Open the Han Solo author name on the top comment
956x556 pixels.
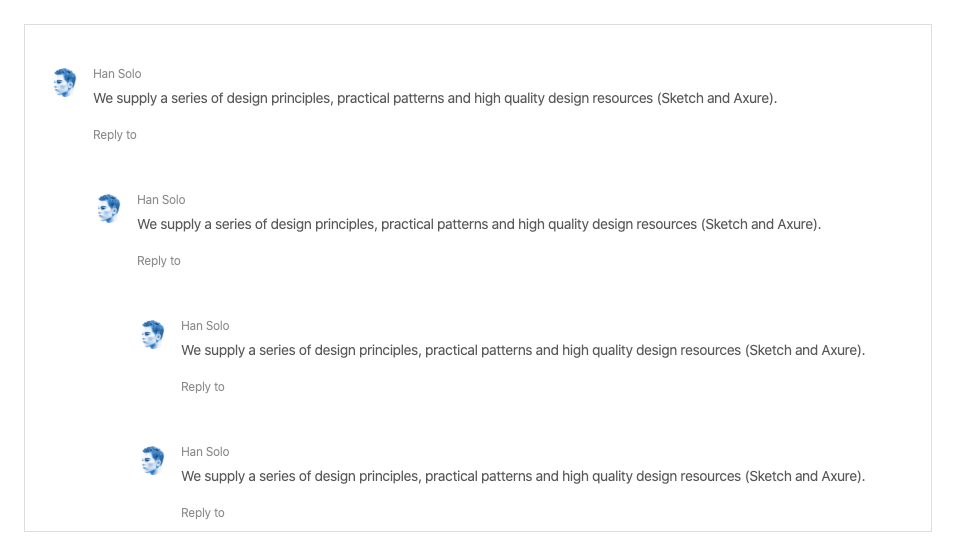(117, 74)
